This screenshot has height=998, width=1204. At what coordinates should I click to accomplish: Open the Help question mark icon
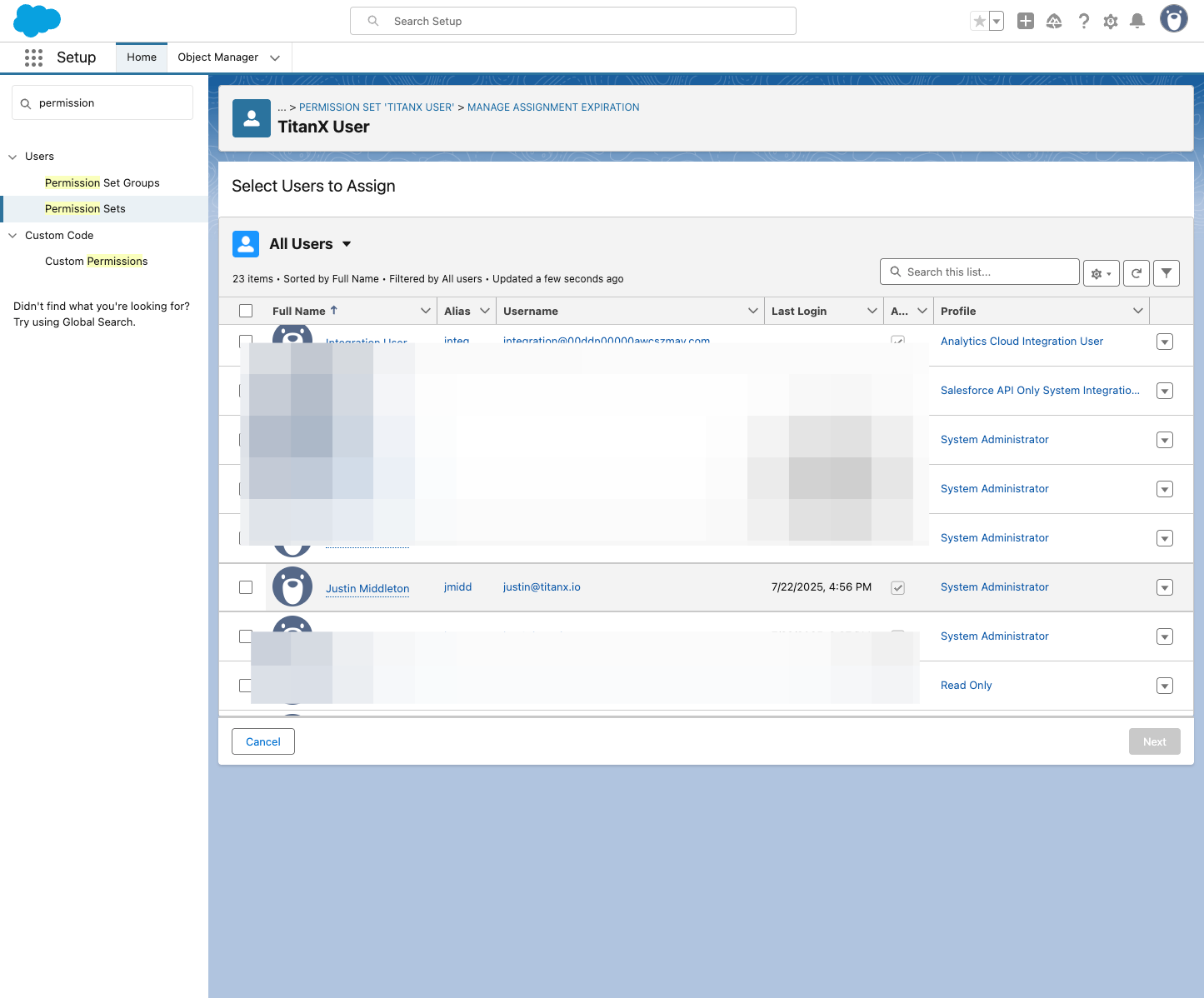coord(1083,21)
